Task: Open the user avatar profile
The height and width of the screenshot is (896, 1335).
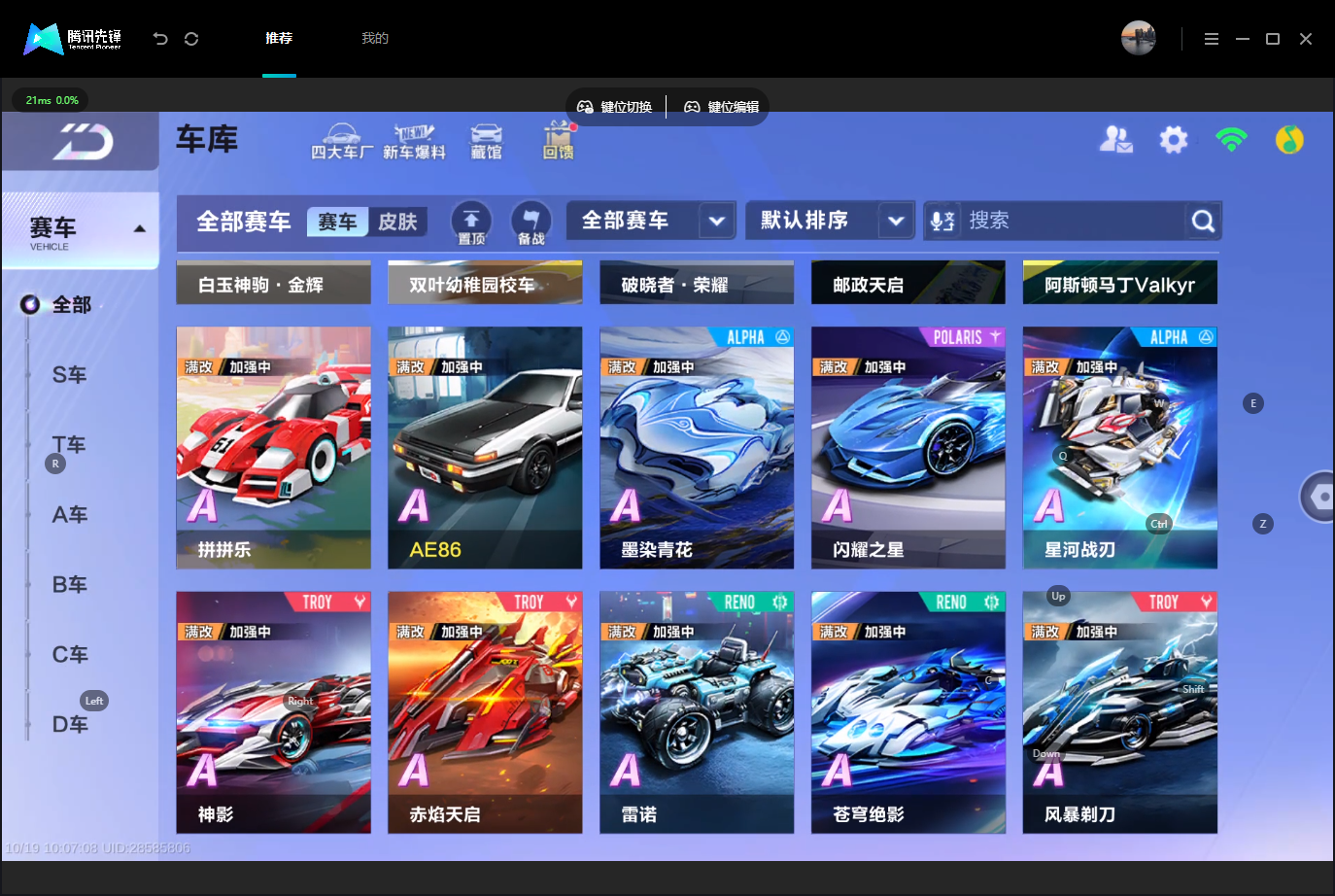Action: click(x=1138, y=38)
